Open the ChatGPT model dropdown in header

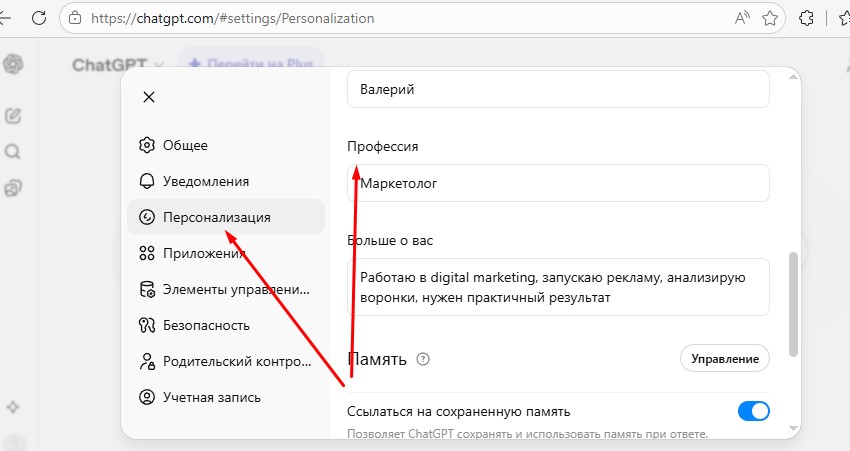[x=118, y=65]
